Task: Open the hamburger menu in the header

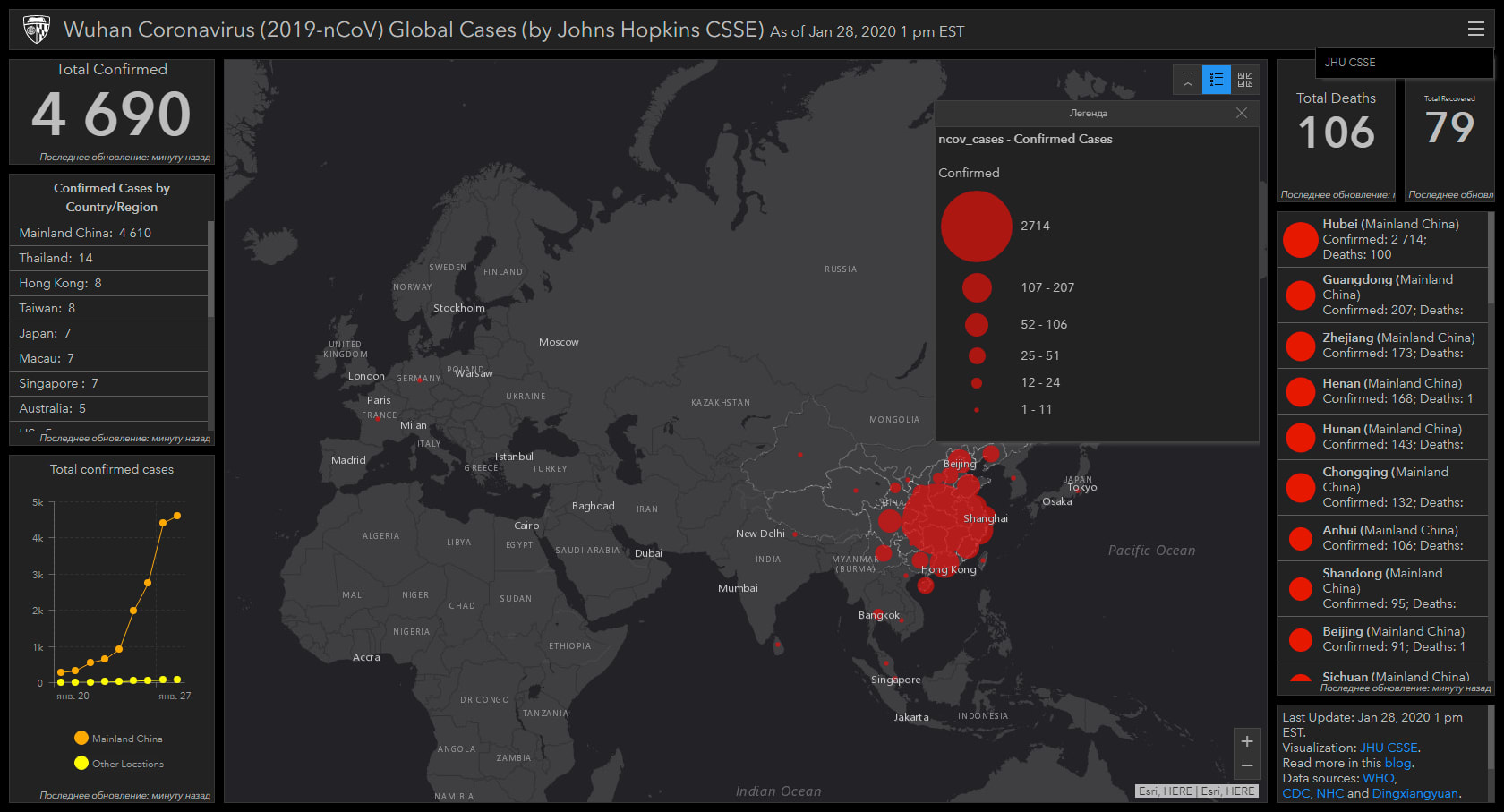Action: click(x=1476, y=29)
